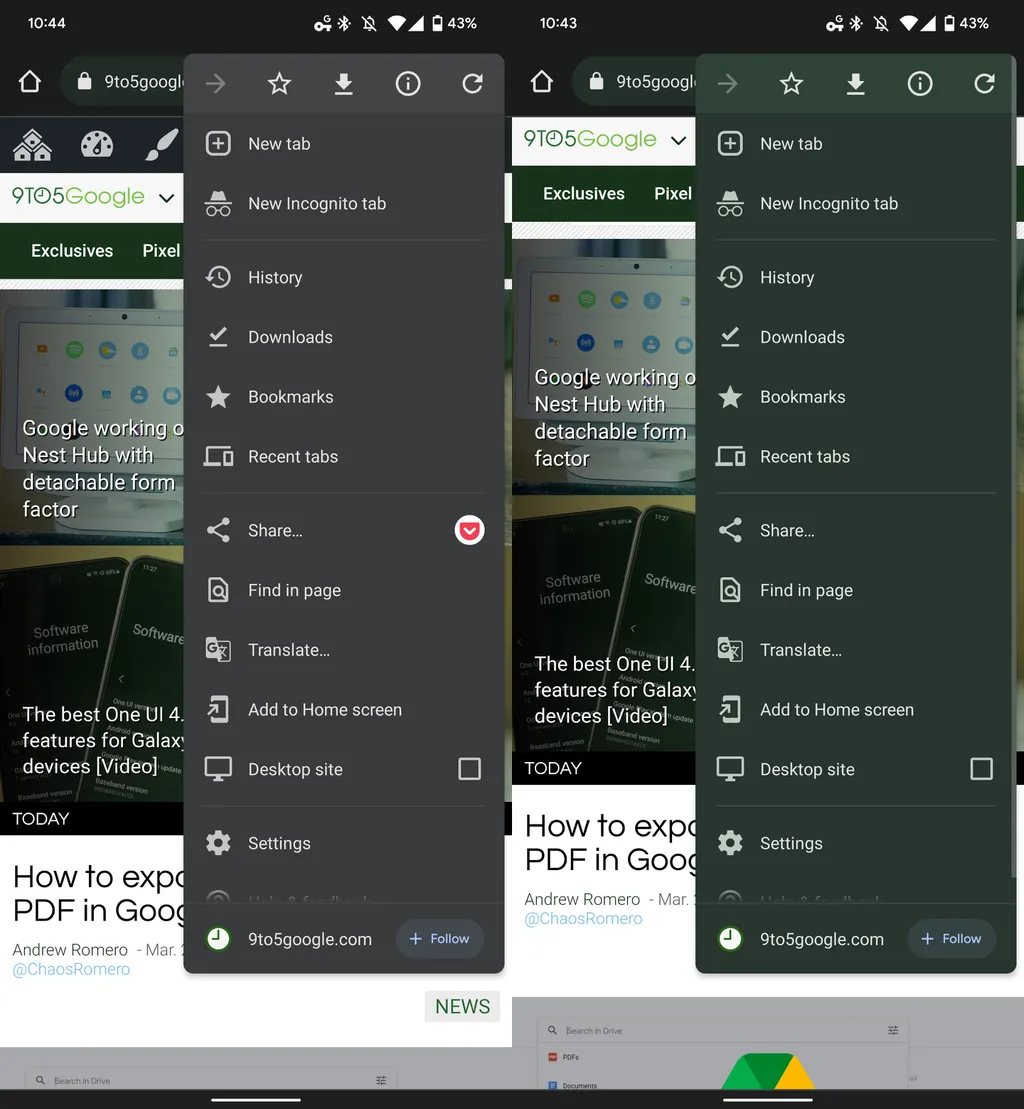The width and height of the screenshot is (1024, 1109).
Task: Tap the 9to5google.com clock icon in the right menu
Action: tap(730, 939)
